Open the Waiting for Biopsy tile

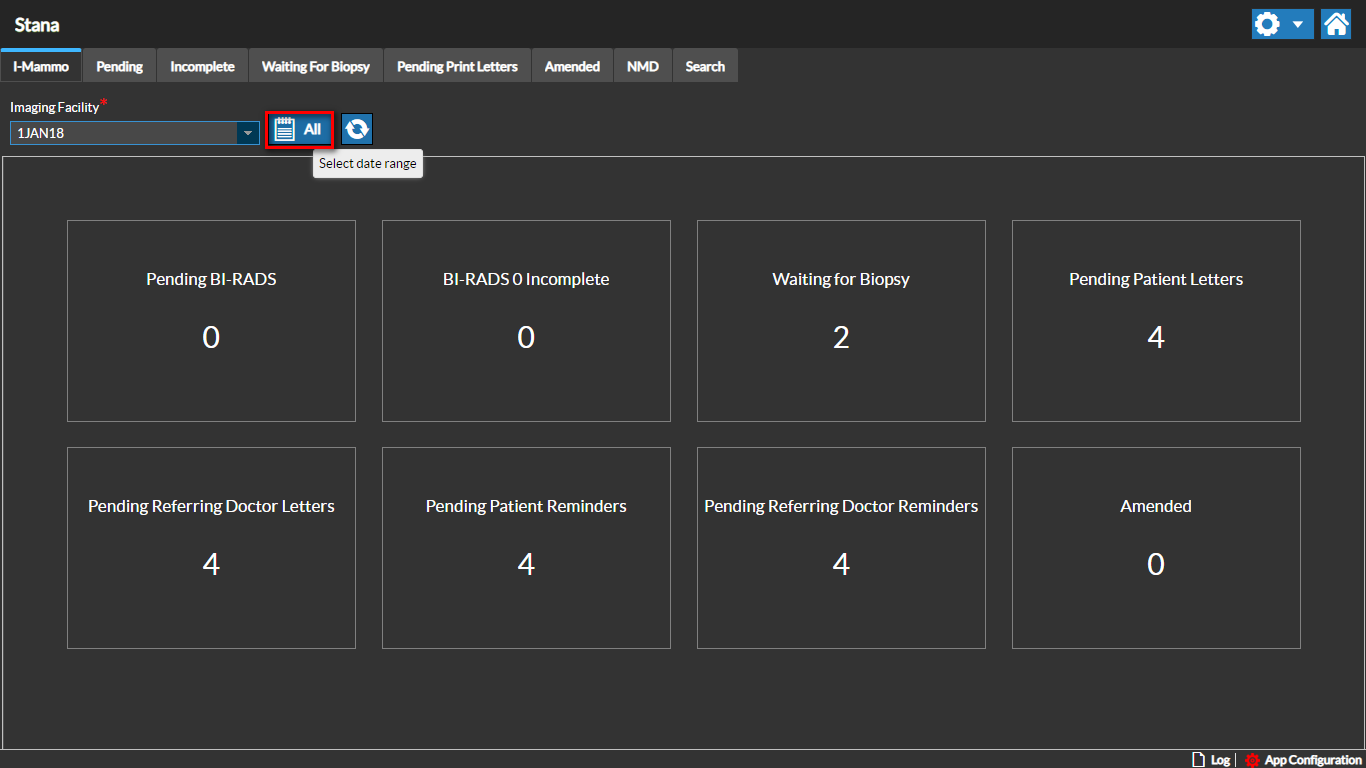pos(841,320)
